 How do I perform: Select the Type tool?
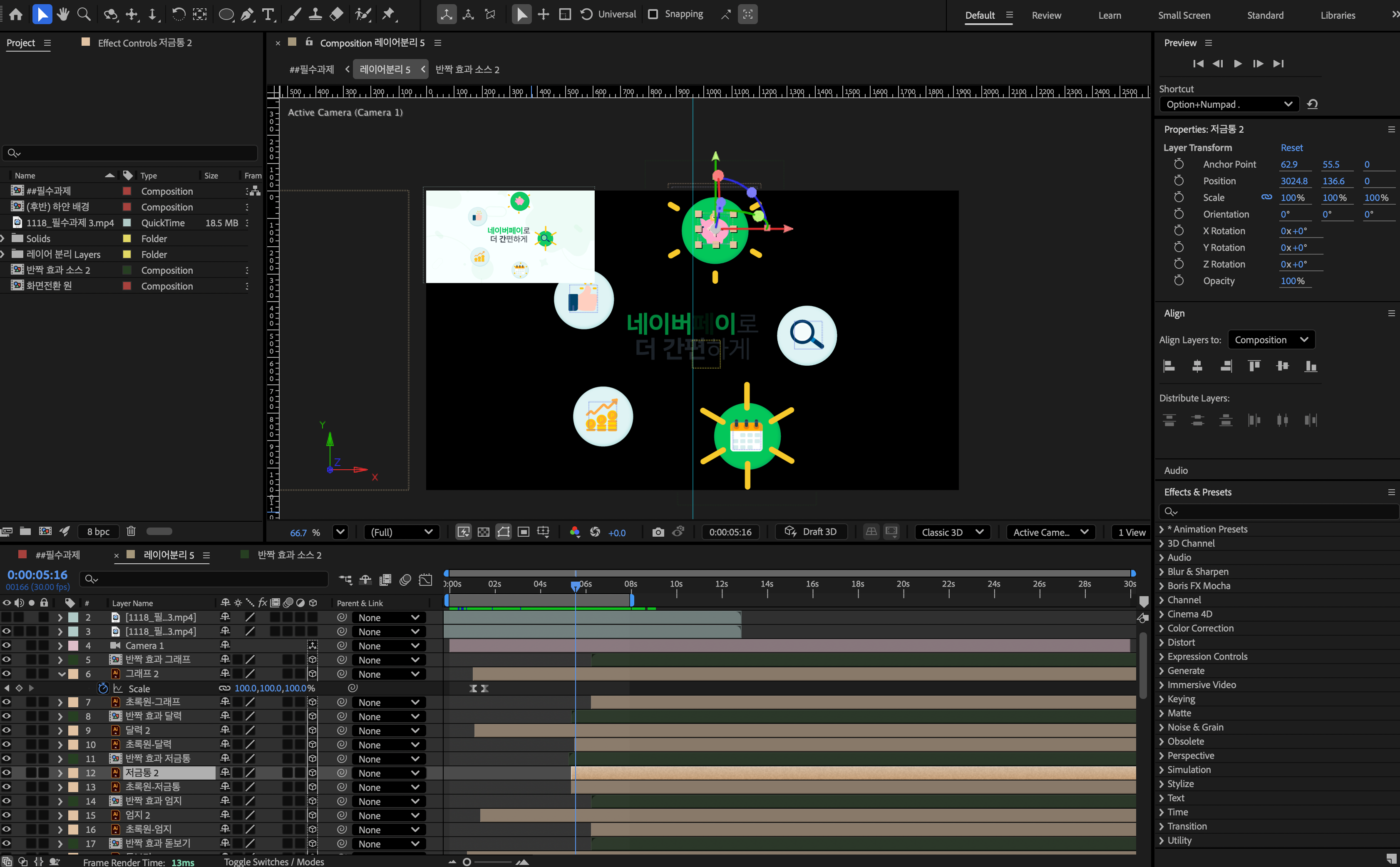click(x=268, y=14)
